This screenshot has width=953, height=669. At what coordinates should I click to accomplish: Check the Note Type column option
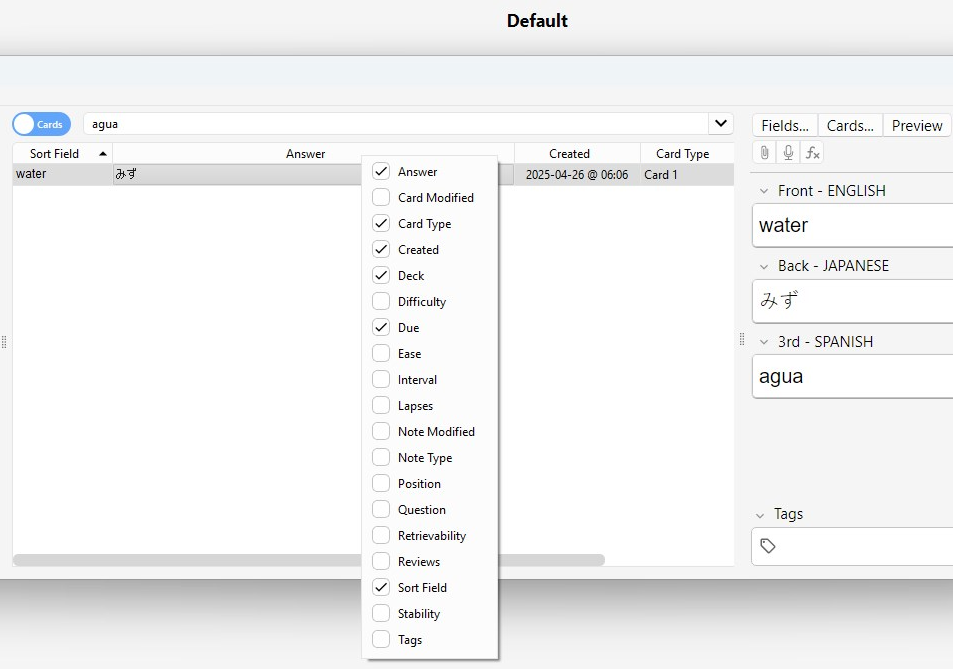pyautogui.click(x=381, y=458)
